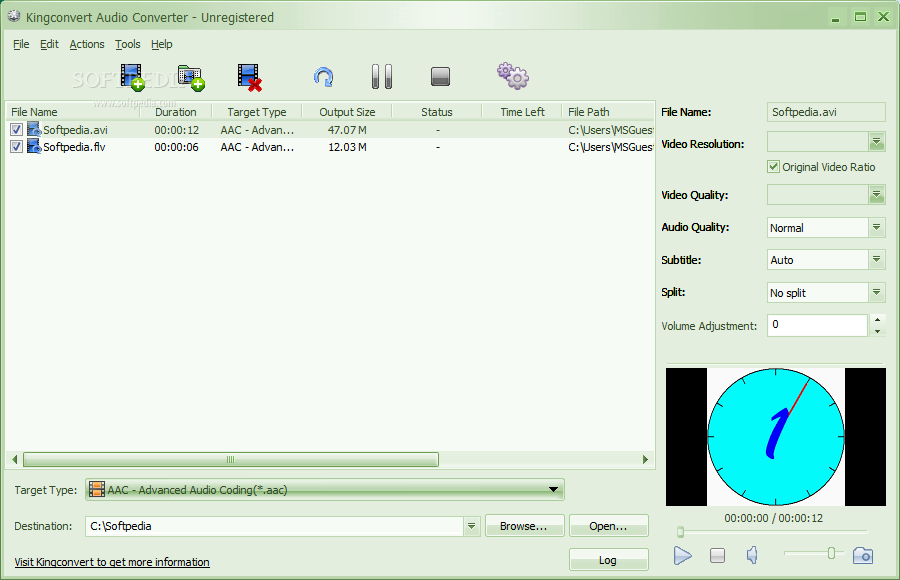Open the Actions menu
This screenshot has height=580, width=900.
[x=87, y=44]
